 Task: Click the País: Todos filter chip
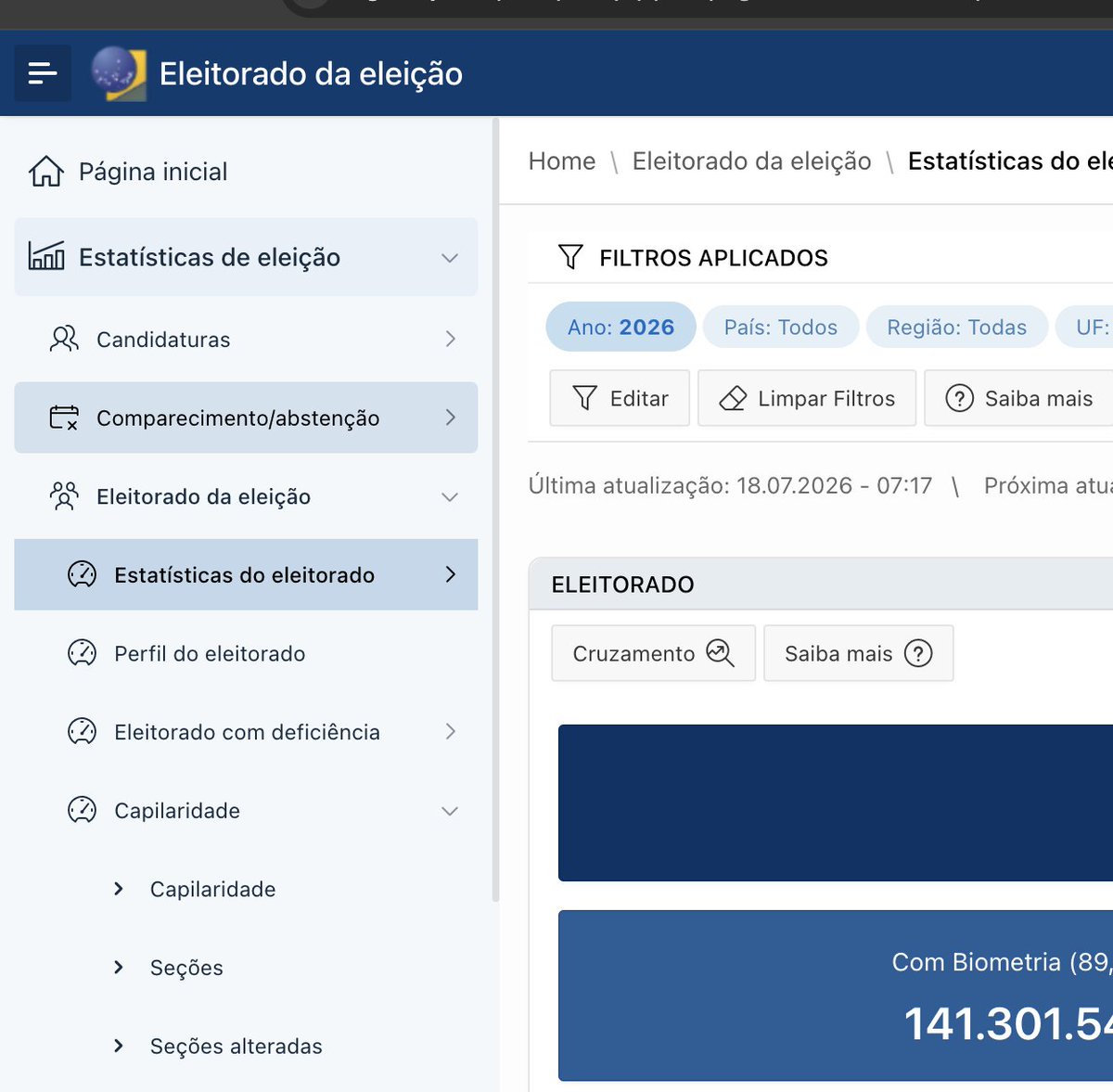click(x=781, y=327)
